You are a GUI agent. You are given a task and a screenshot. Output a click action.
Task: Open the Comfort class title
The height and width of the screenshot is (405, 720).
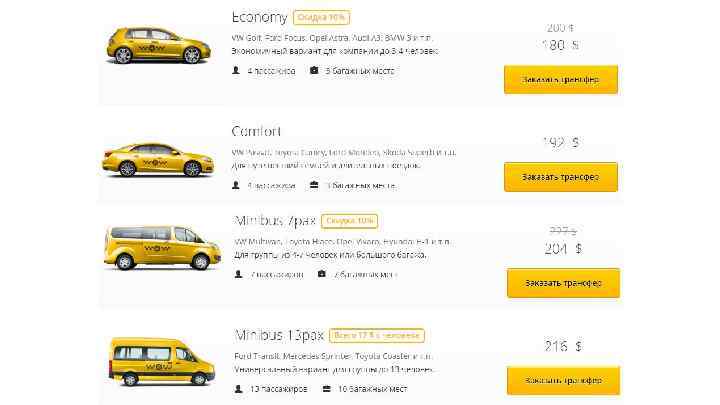pyautogui.click(x=256, y=131)
